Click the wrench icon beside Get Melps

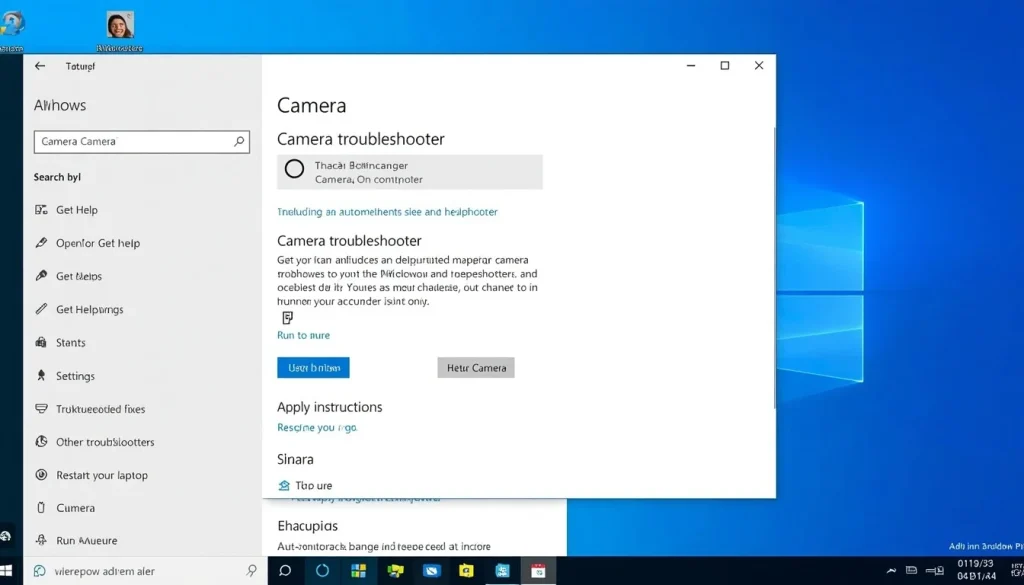coord(41,276)
